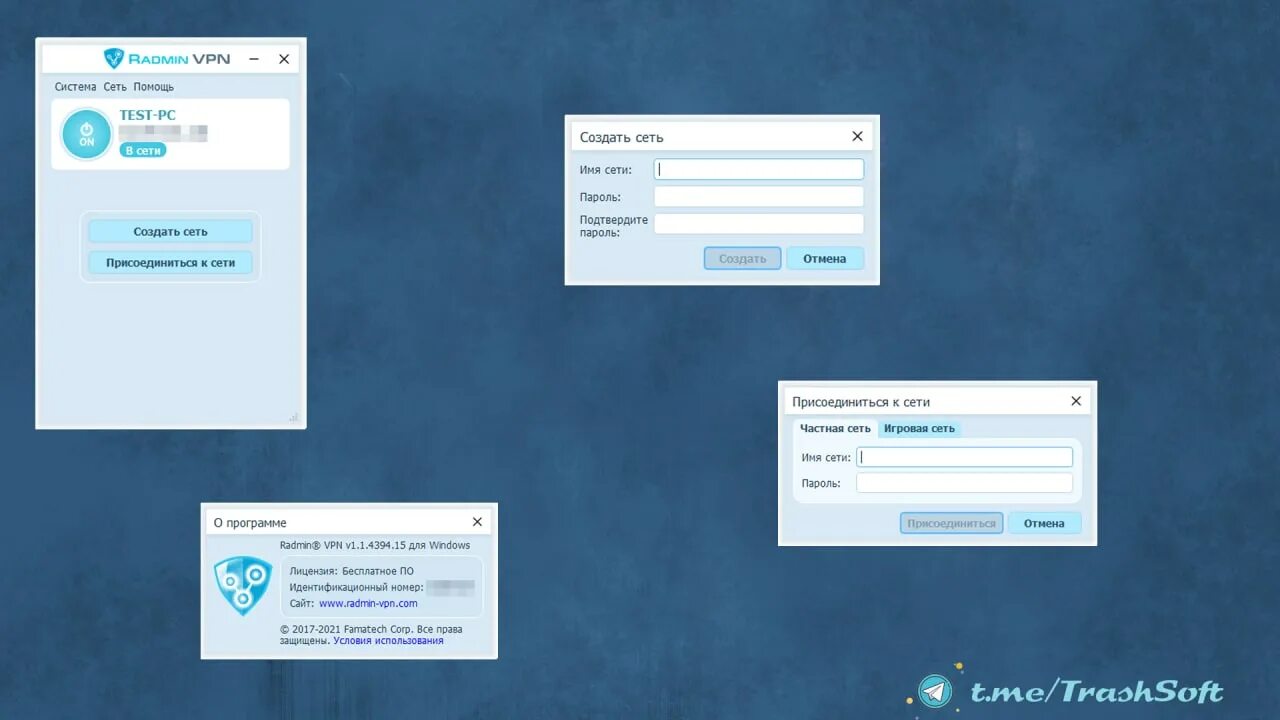Click the Присоединиться к сети button in main window
The height and width of the screenshot is (720, 1280).
pyautogui.click(x=170, y=263)
